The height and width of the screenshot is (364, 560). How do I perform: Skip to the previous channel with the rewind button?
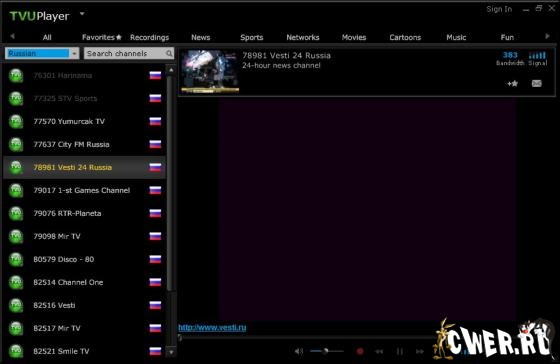coord(379,351)
